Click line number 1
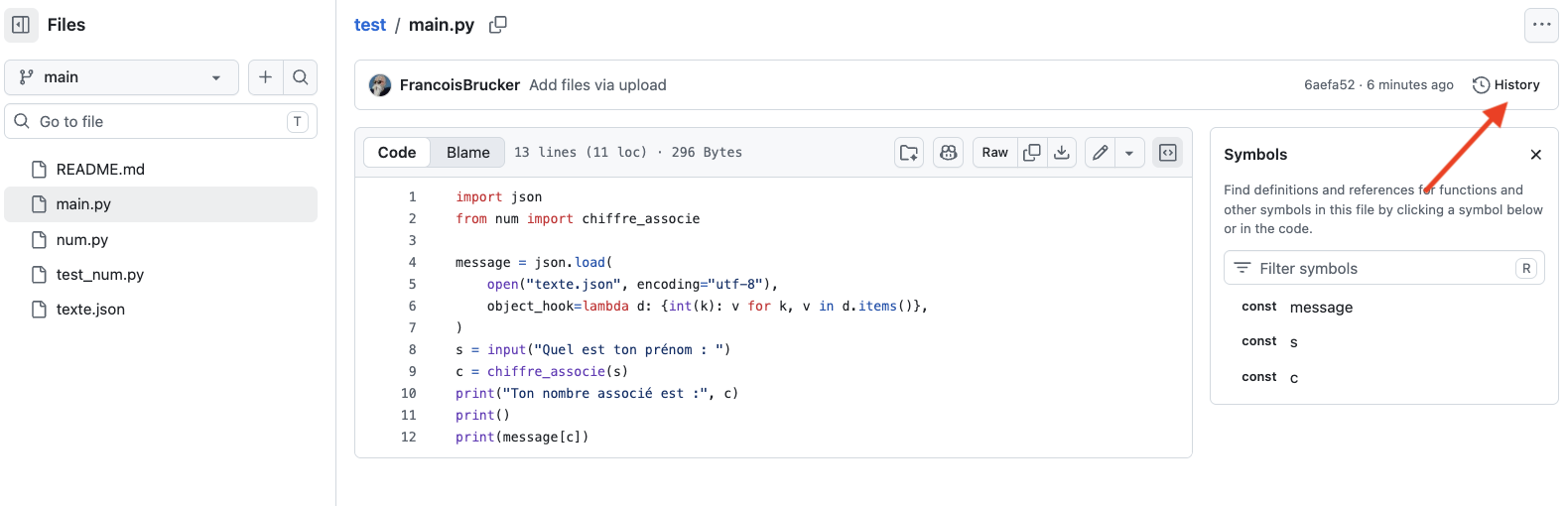1568x506 pixels. click(412, 197)
